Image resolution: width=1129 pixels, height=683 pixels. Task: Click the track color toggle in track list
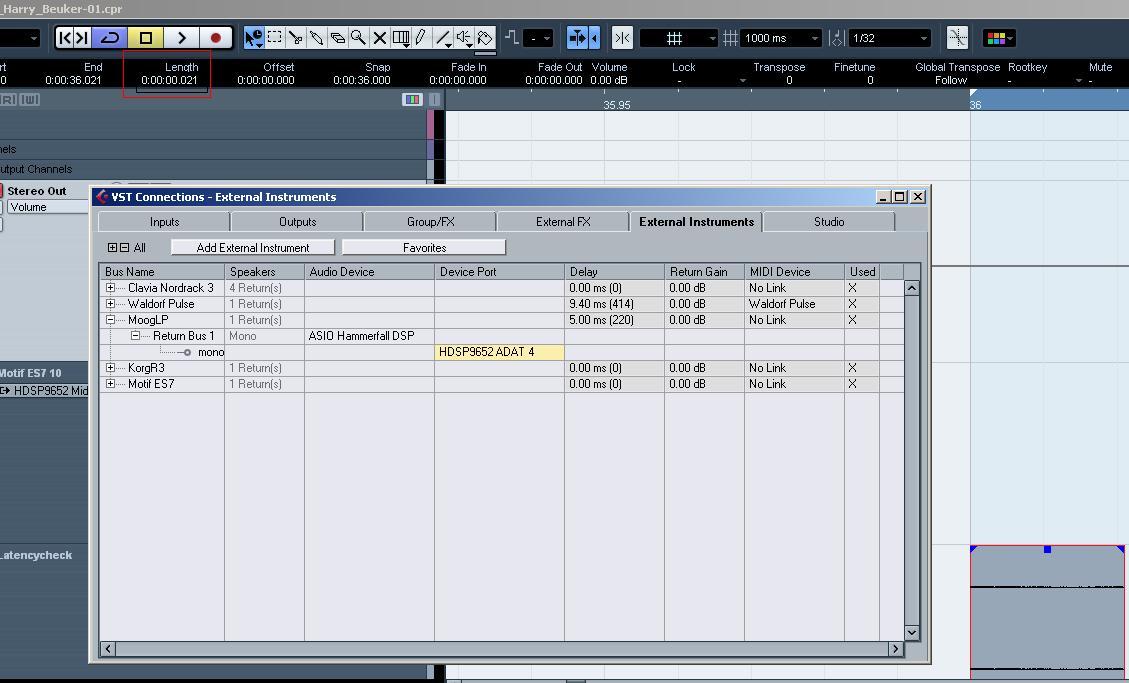[412, 99]
